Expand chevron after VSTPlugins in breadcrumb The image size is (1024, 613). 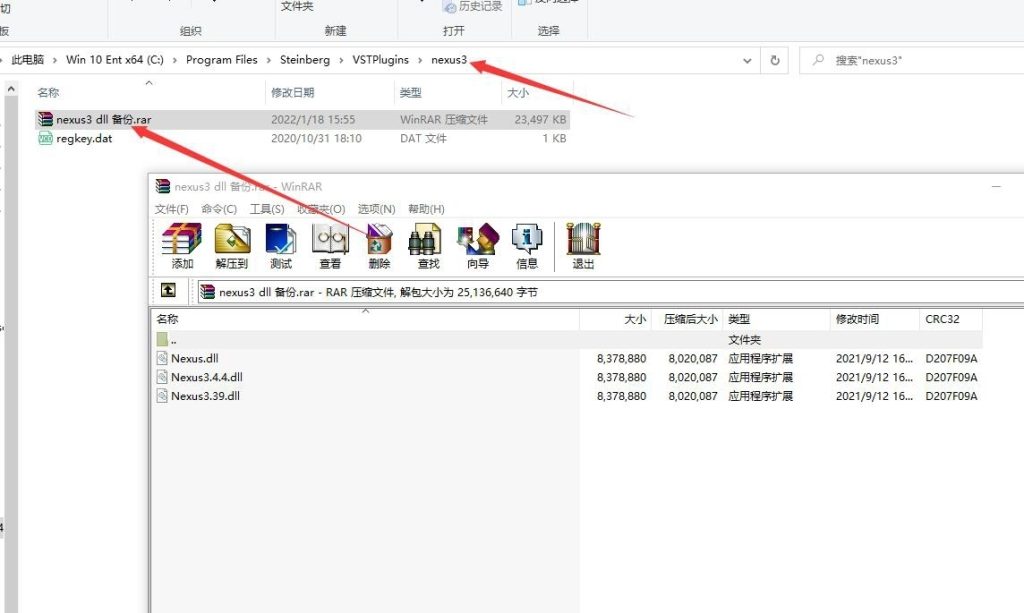[420, 60]
